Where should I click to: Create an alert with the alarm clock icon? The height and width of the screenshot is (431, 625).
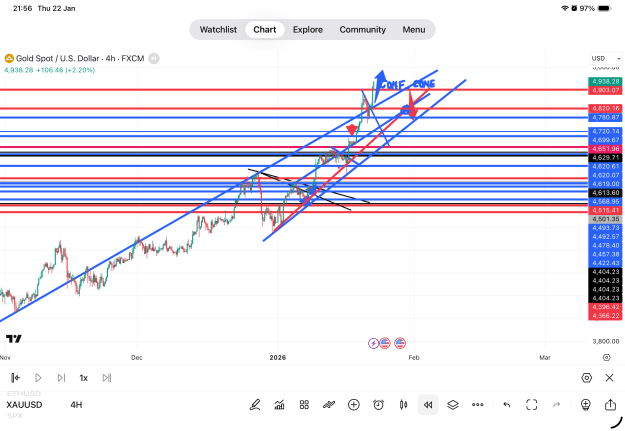point(378,405)
